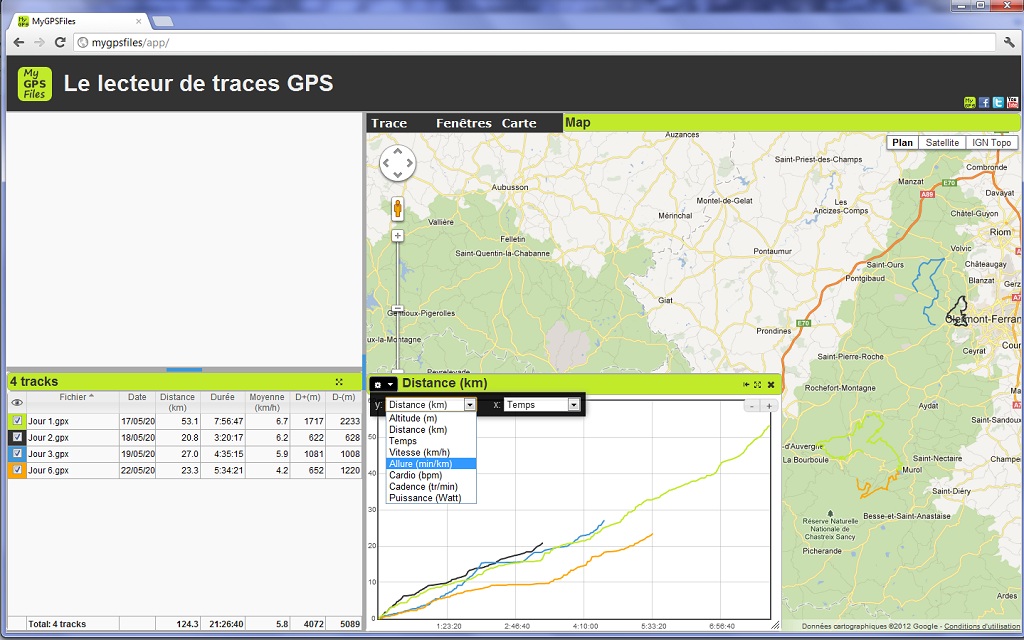Image resolution: width=1024 pixels, height=640 pixels.
Task: Open the y axis Distance (km) dropdown
Action: click(430, 405)
